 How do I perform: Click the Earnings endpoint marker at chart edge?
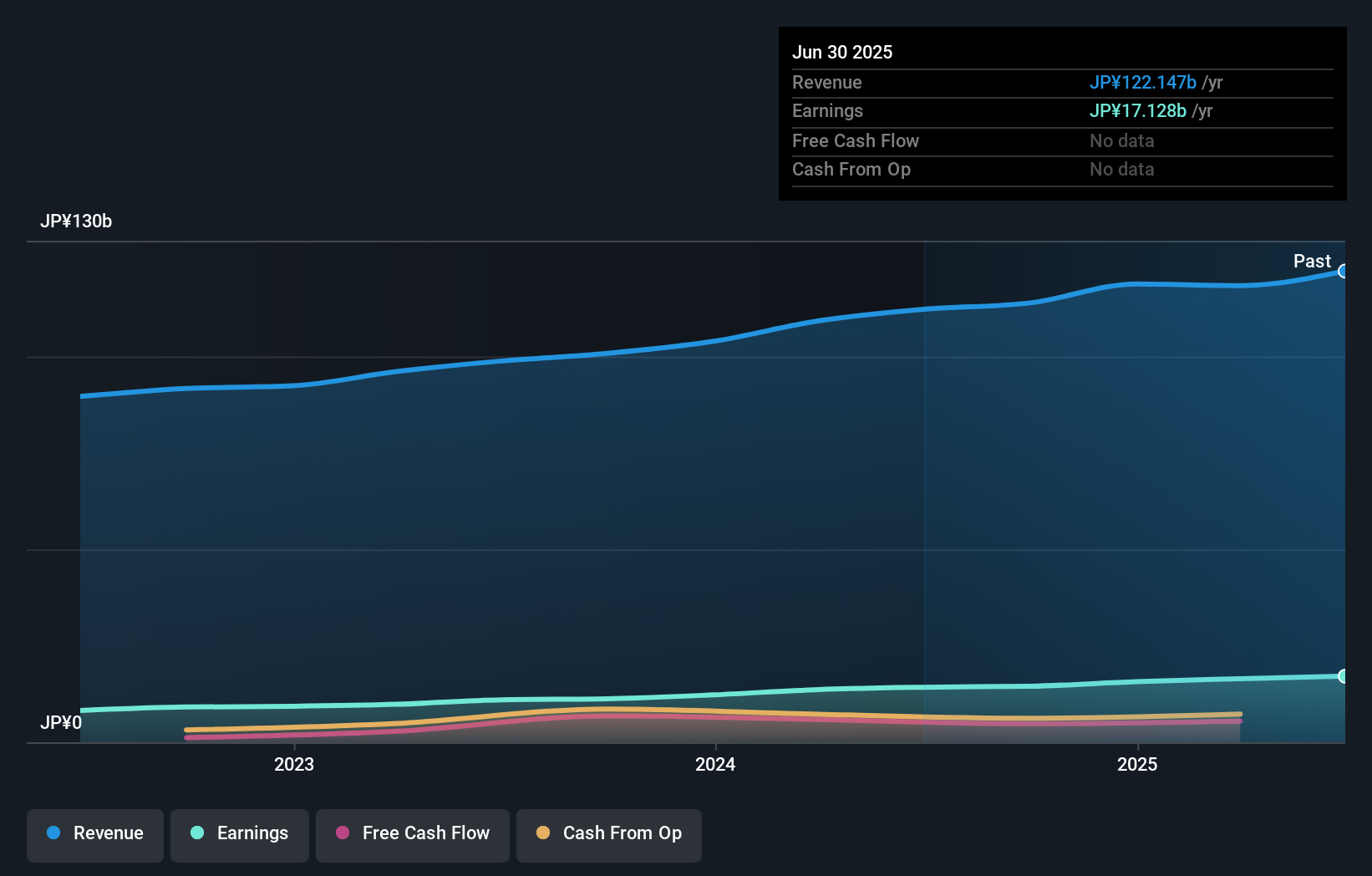tap(1344, 675)
